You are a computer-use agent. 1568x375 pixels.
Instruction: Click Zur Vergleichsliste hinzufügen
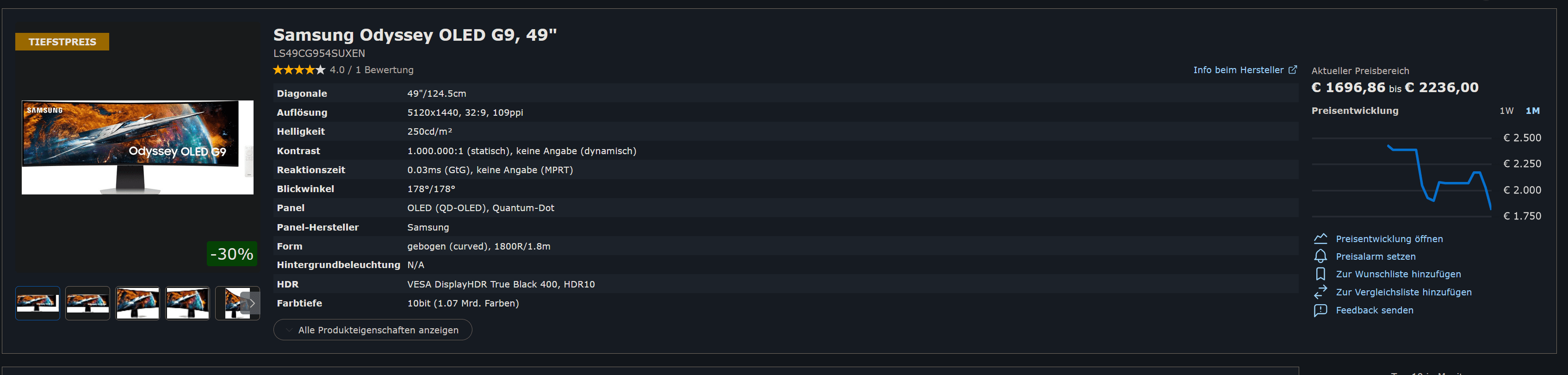pos(1403,292)
